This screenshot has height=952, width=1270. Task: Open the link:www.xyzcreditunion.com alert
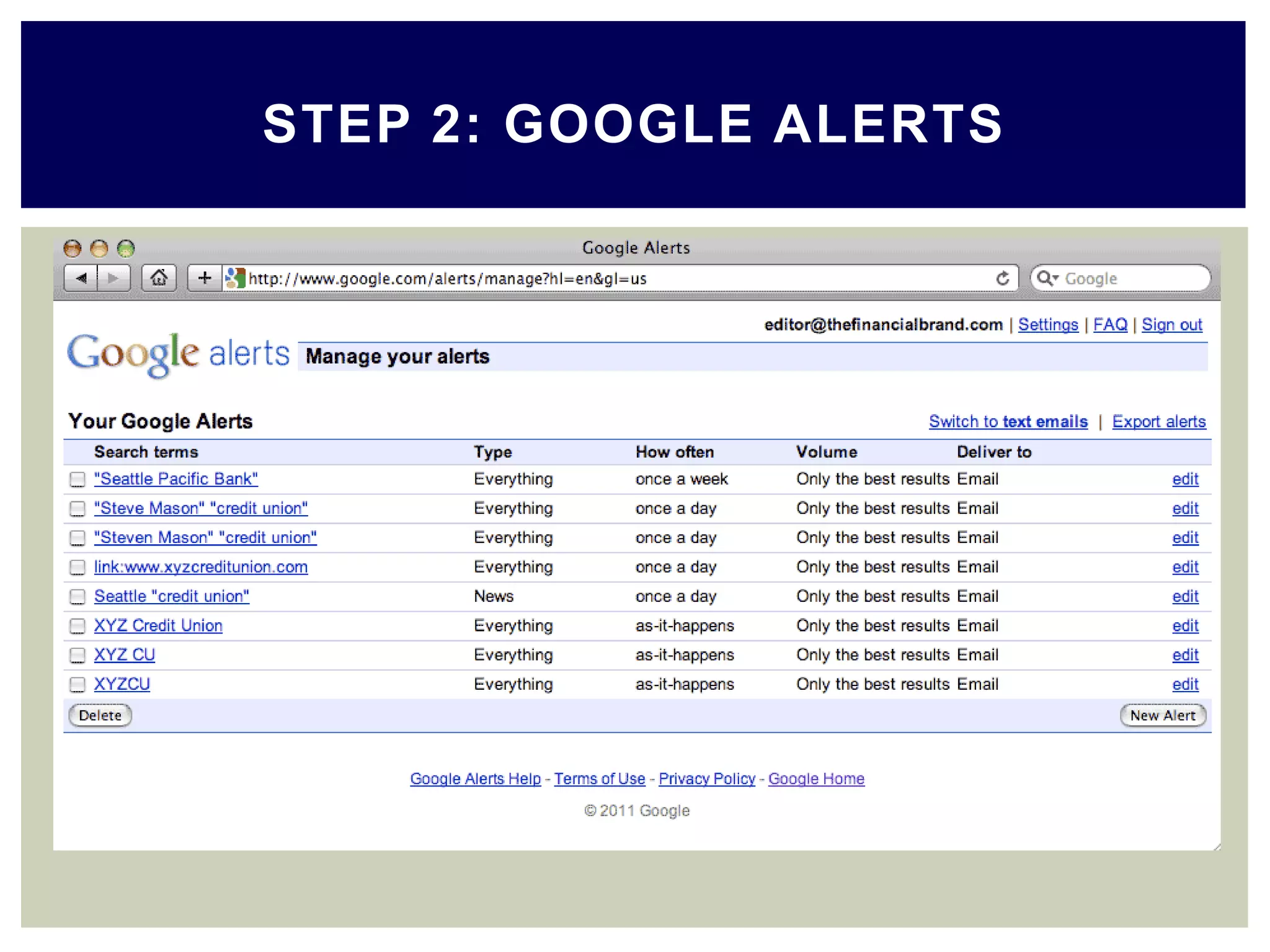[201, 567]
